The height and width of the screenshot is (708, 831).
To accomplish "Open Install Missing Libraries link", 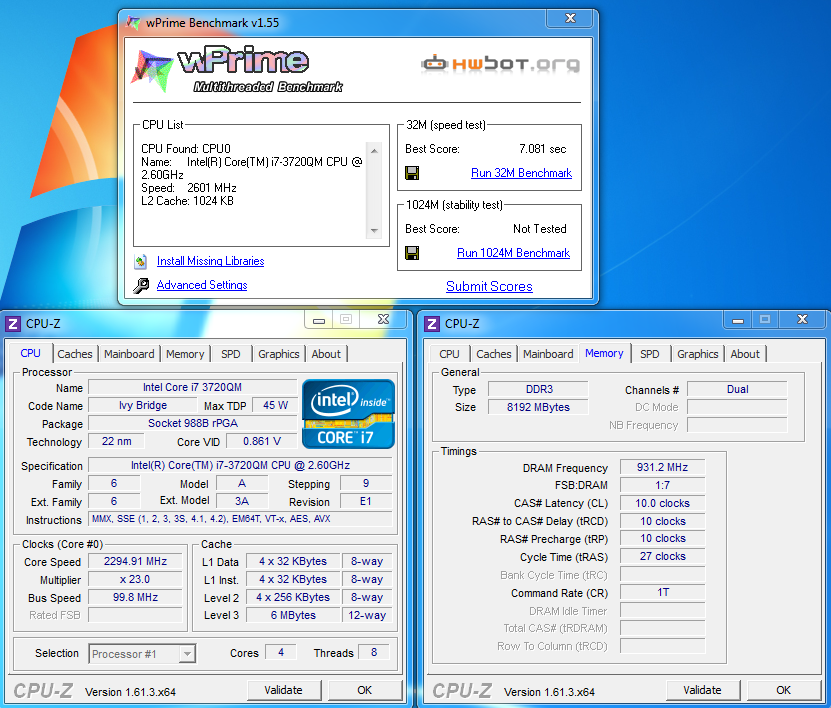I will (x=210, y=261).
